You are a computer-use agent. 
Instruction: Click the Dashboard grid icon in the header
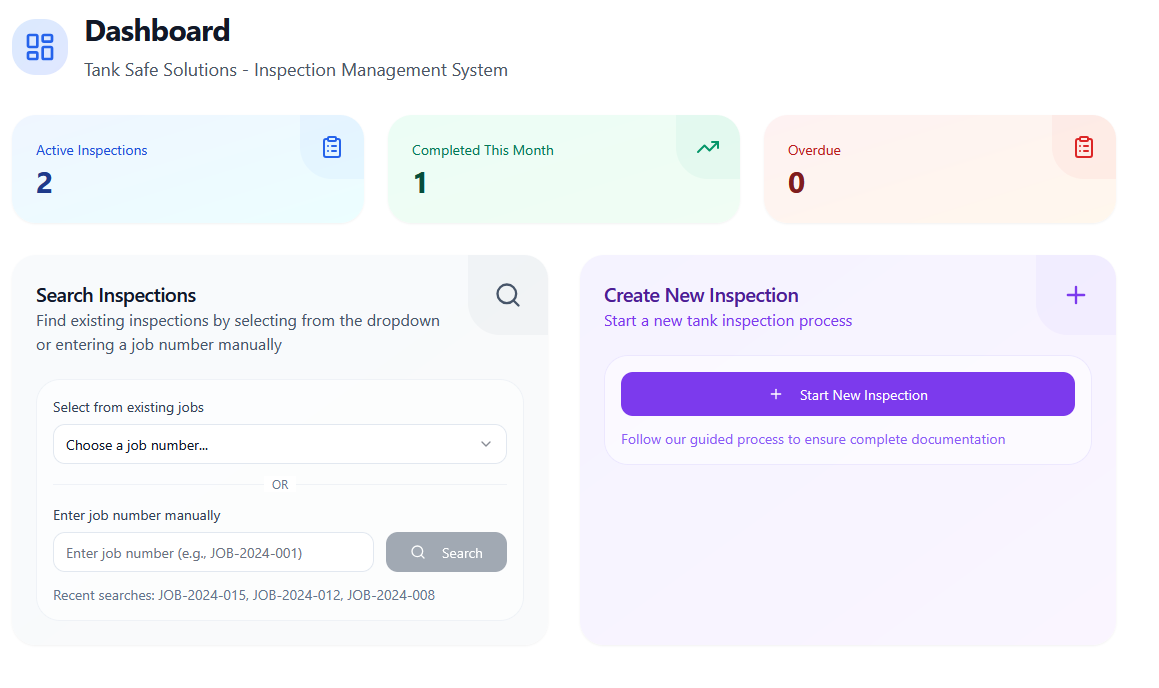point(39,46)
